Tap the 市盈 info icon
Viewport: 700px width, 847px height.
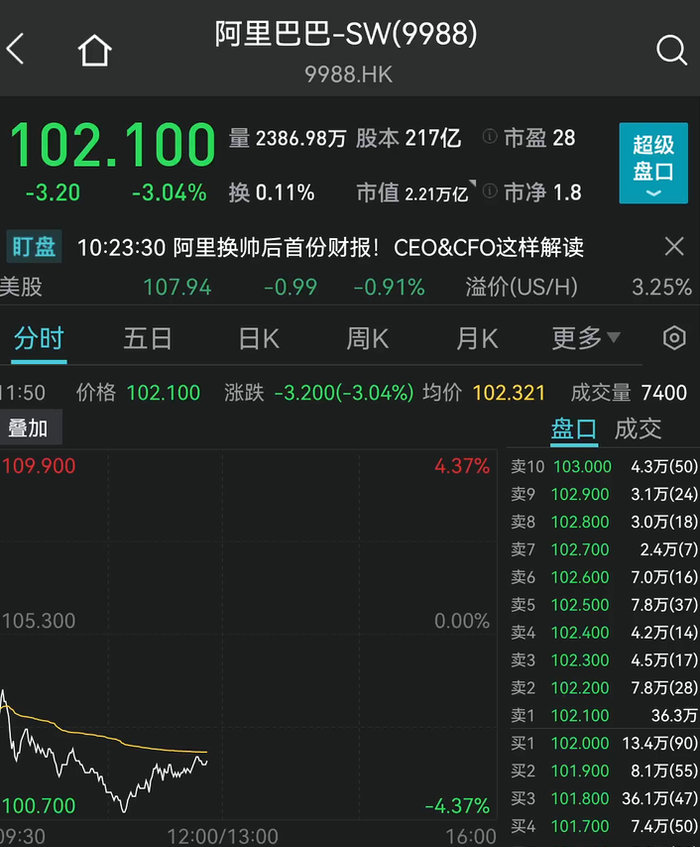pos(489,137)
